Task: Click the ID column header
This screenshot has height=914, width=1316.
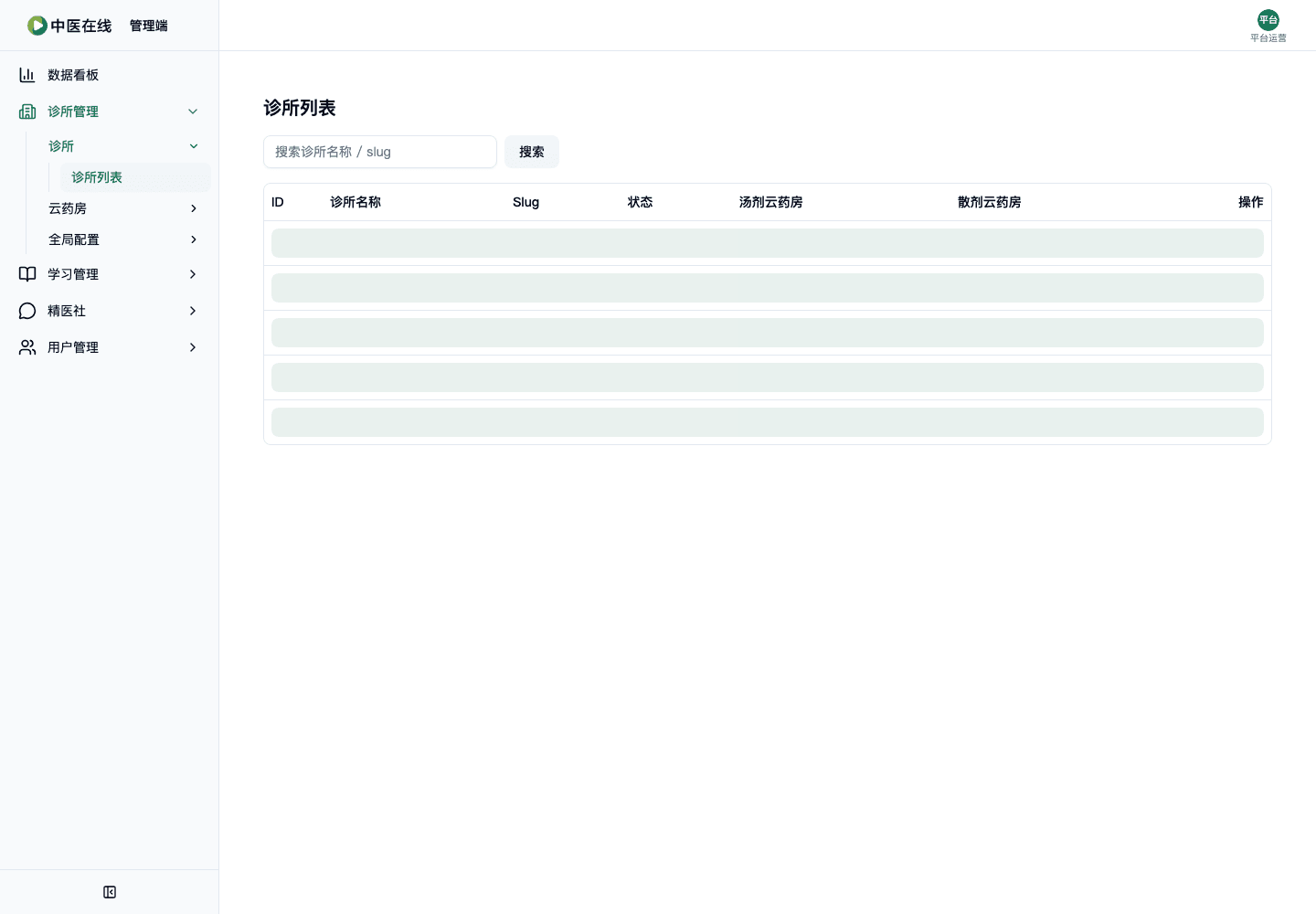Action: [x=278, y=202]
